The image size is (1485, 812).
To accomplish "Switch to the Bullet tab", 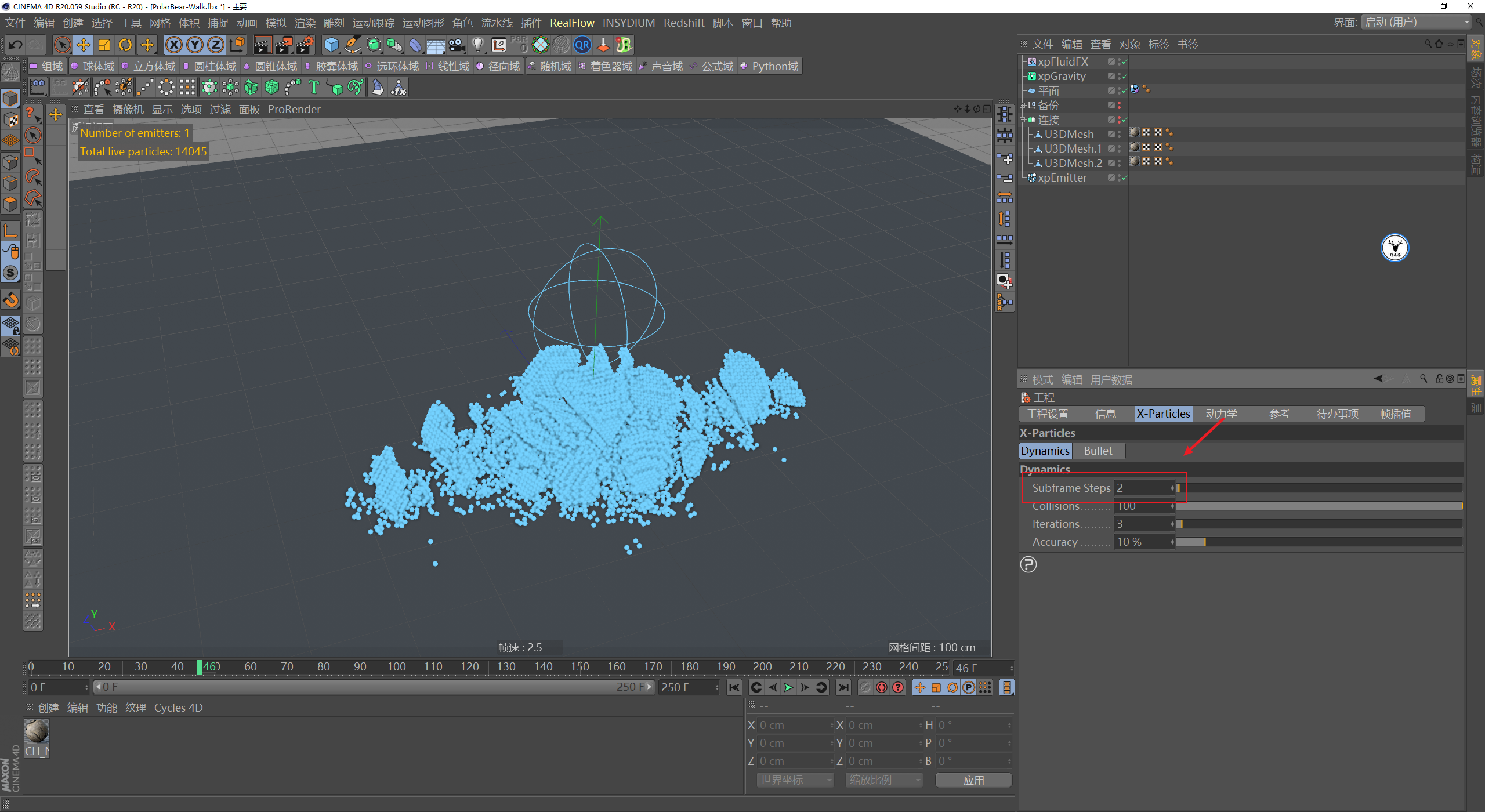I will (1098, 451).
